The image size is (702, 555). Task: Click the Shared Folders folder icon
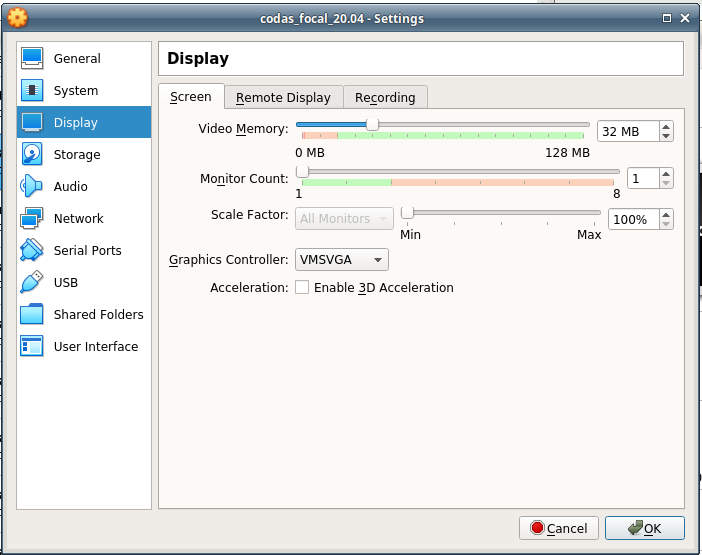pyautogui.click(x=32, y=314)
